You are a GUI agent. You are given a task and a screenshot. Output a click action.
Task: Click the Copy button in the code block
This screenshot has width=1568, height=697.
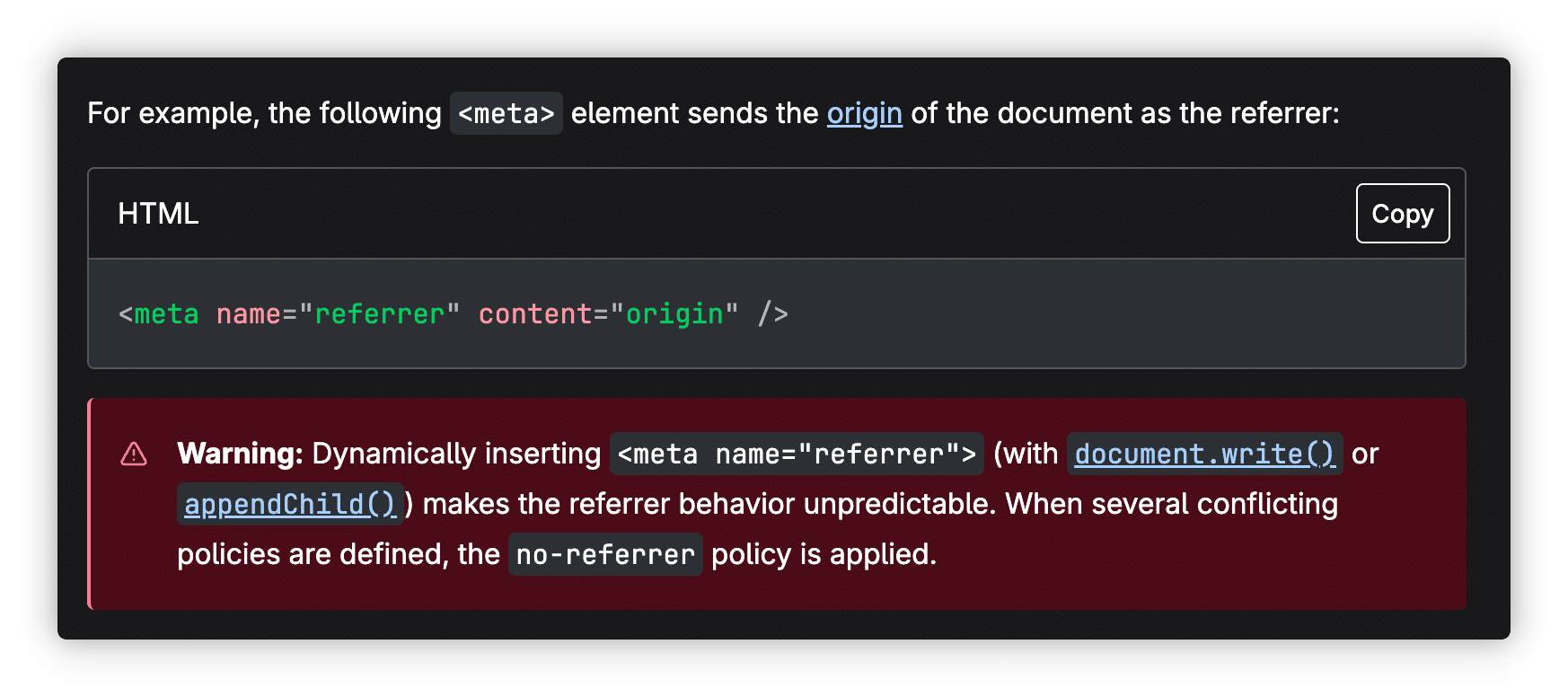point(1402,214)
